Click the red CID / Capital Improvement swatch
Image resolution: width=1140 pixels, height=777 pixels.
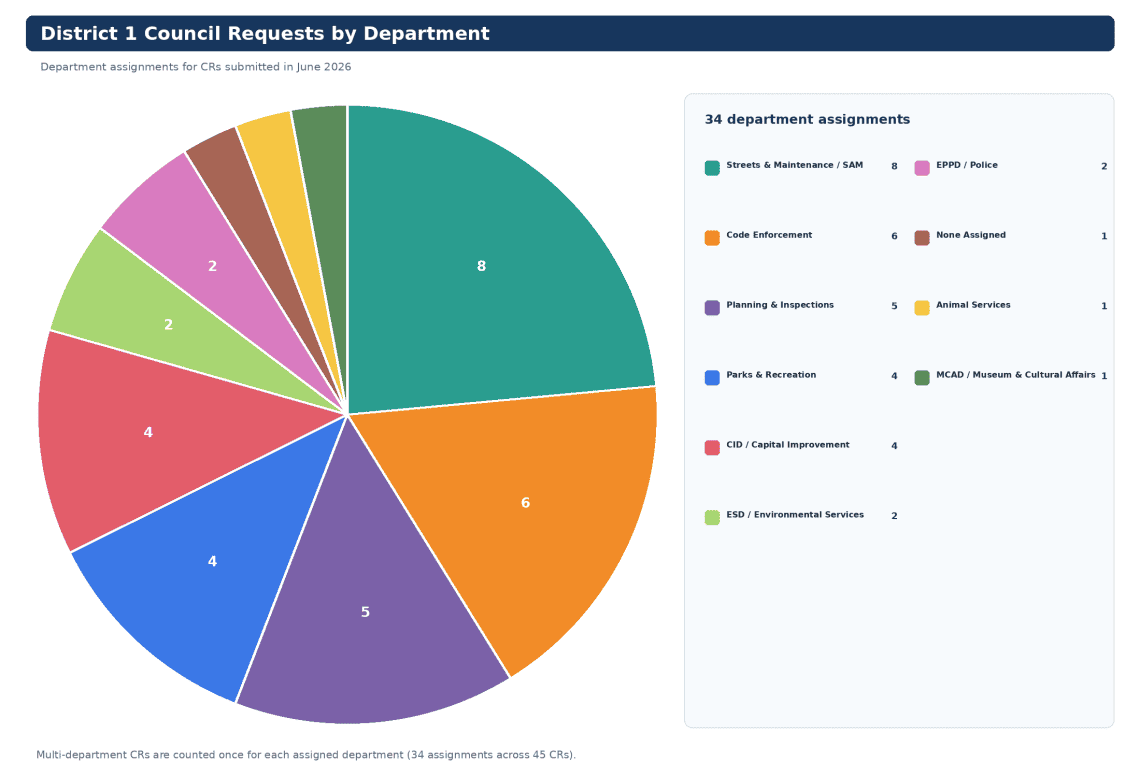click(x=712, y=447)
